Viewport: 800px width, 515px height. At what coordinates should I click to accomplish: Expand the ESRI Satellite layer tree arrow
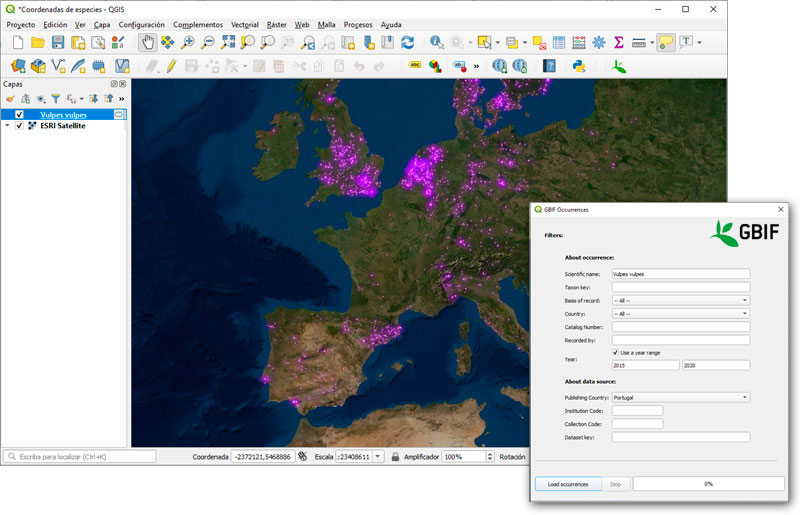click(x=7, y=126)
